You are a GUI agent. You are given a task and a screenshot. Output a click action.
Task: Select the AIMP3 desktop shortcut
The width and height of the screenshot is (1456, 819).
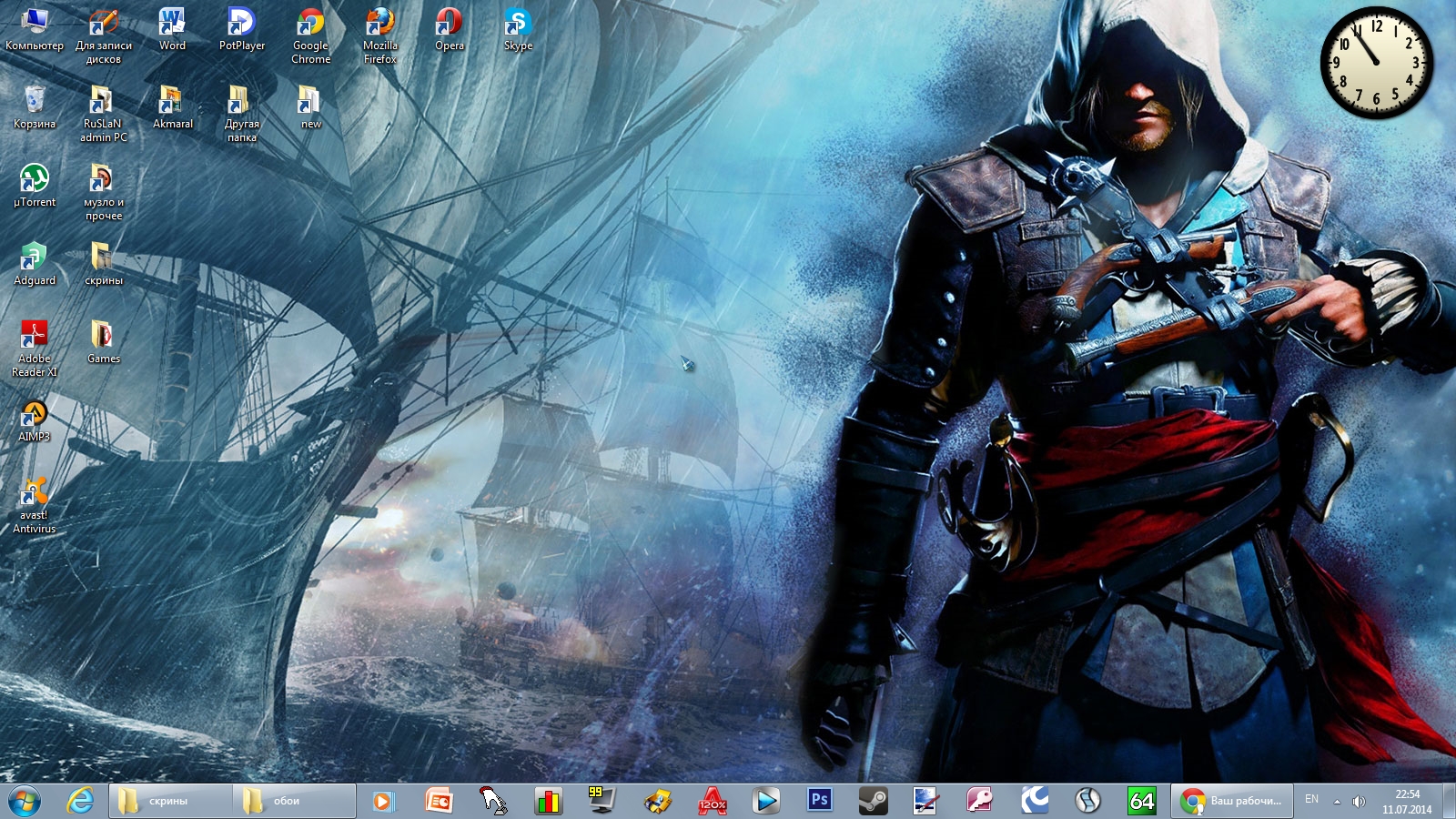[35, 420]
